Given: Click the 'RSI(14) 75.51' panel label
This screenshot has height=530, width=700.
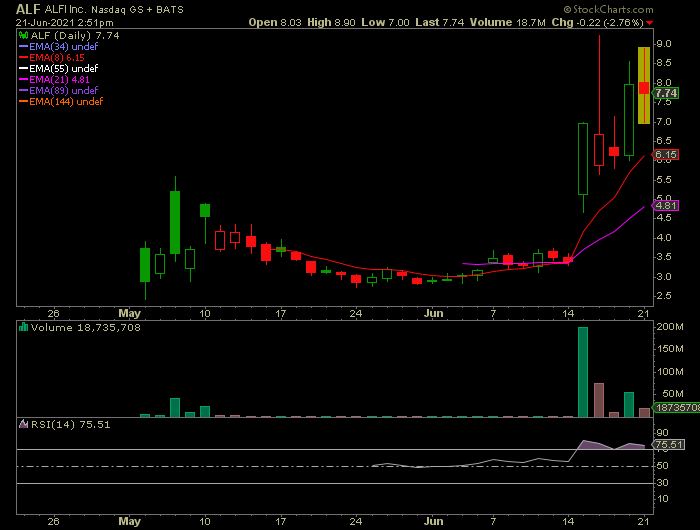Looking at the screenshot, I should click(71, 424).
